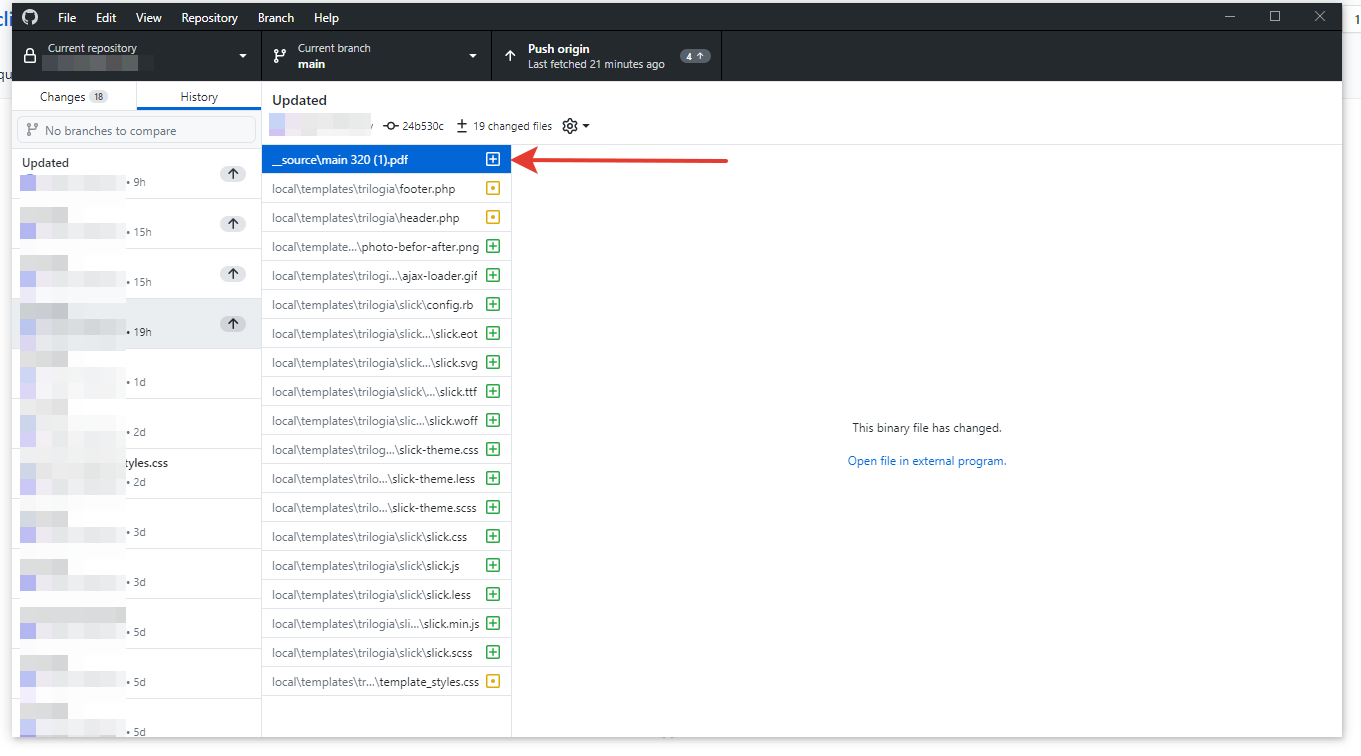Focus the No branches to compare field
This screenshot has width=1361, height=756.
pos(137,130)
